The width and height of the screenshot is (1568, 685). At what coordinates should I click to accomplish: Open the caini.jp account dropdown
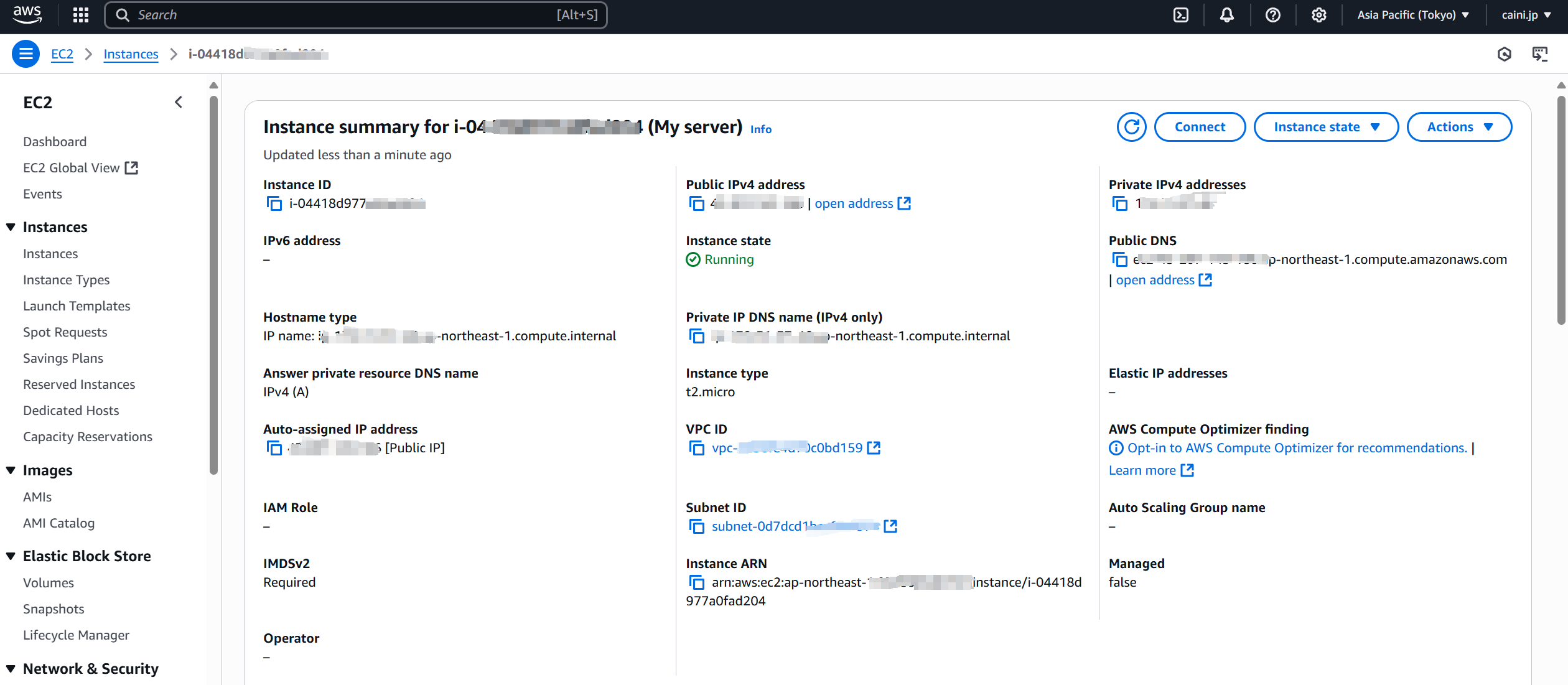1526,15
